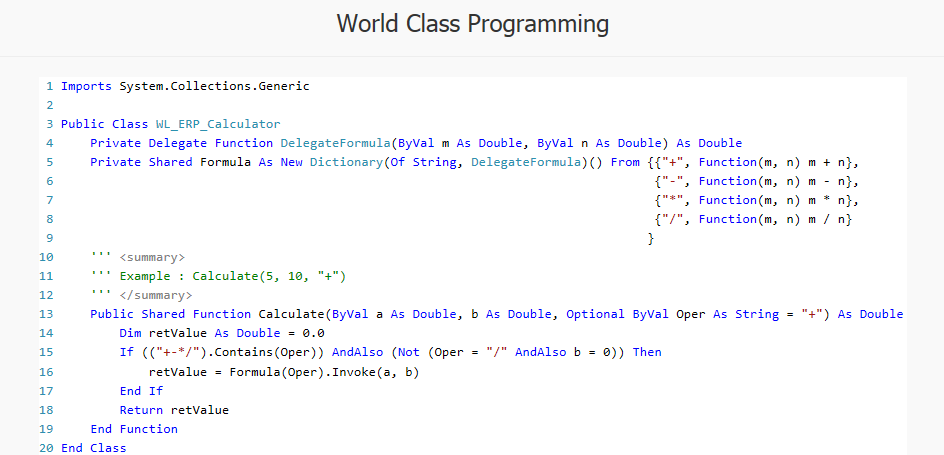Click the Calculate function name on line 13
The height and width of the screenshot is (455, 944).
coord(291,314)
